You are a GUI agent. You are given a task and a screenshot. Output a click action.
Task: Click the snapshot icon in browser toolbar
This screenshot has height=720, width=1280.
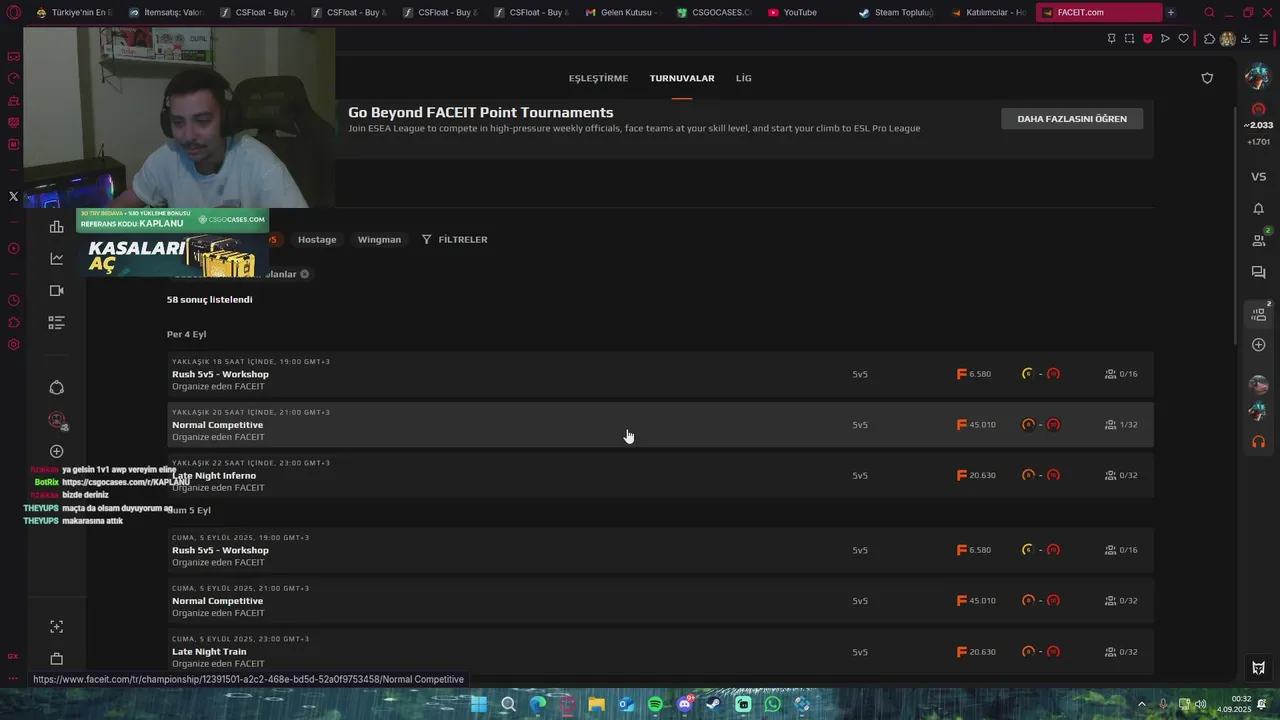(x=1129, y=39)
